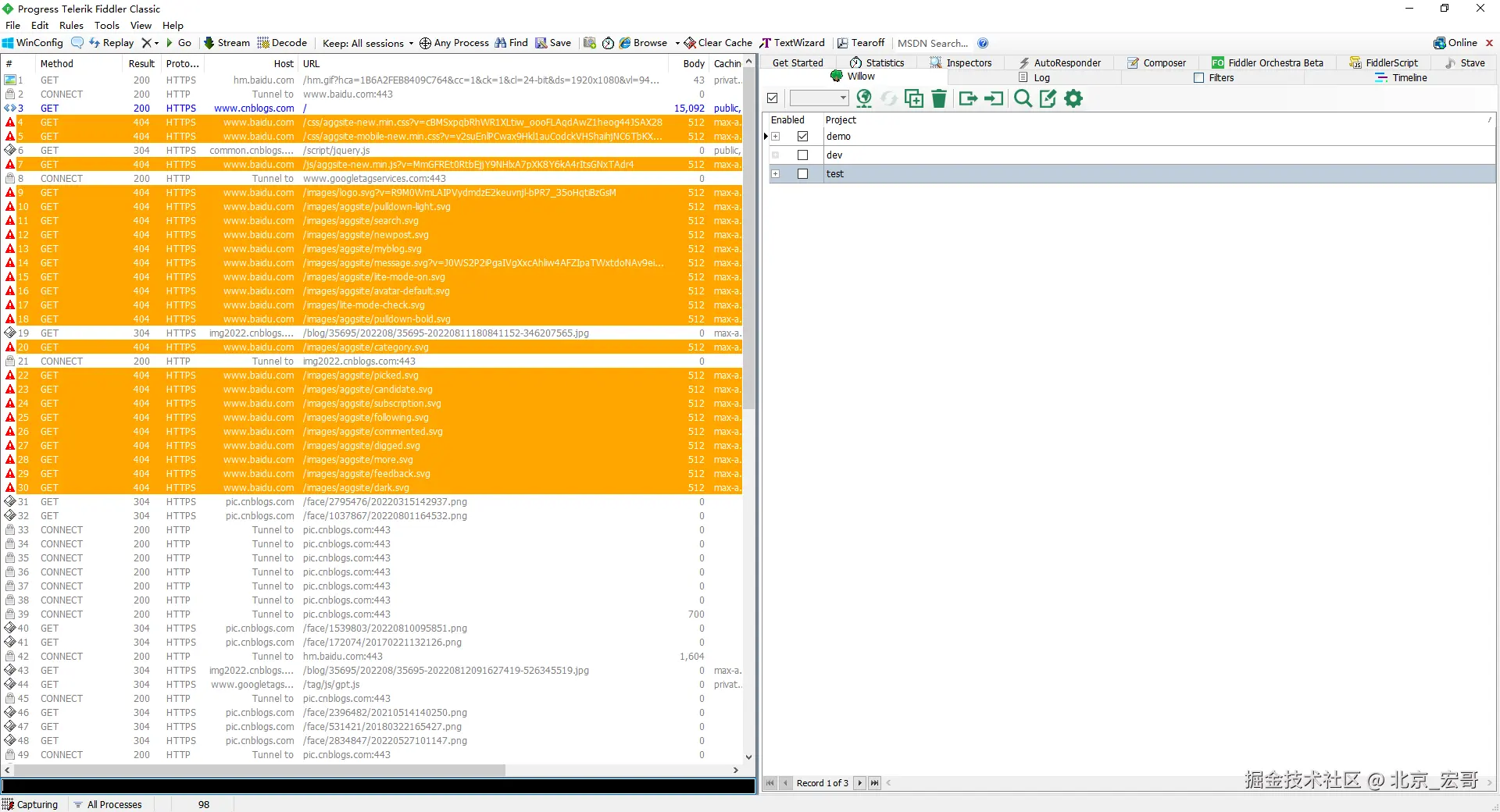Click the Willow import arrow icon
Image resolution: width=1500 pixels, height=812 pixels.
coord(994,98)
